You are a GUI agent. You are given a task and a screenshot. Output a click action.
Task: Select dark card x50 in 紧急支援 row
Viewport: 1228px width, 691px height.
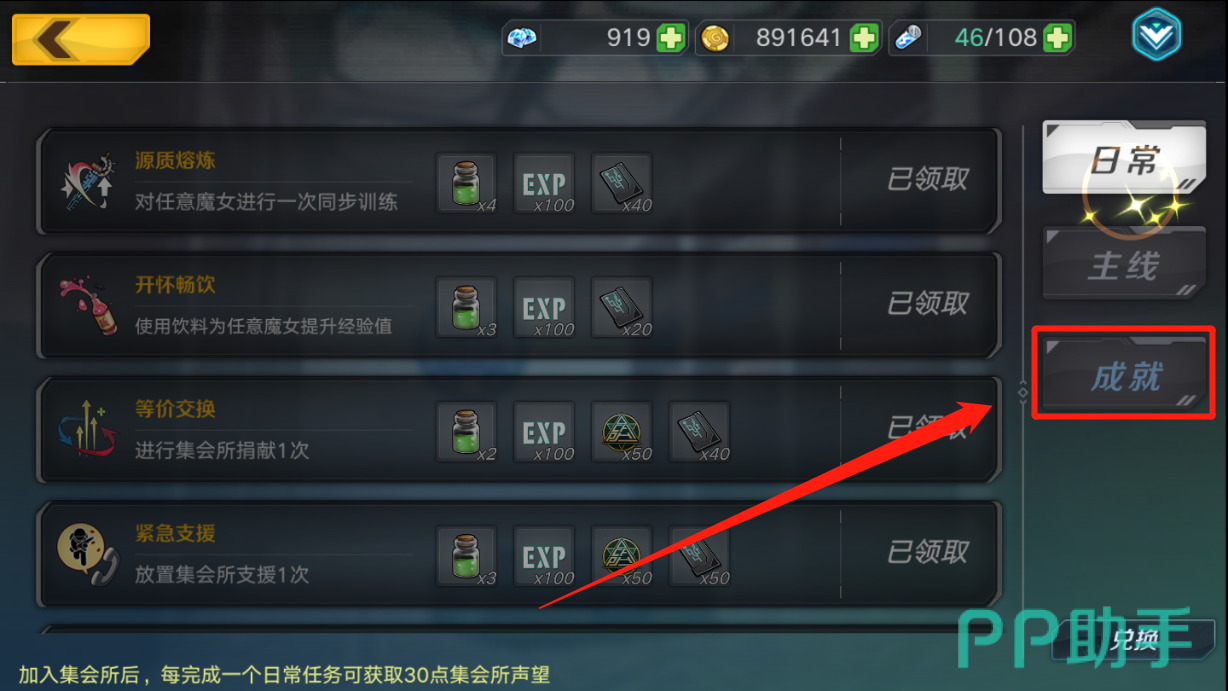(699, 555)
